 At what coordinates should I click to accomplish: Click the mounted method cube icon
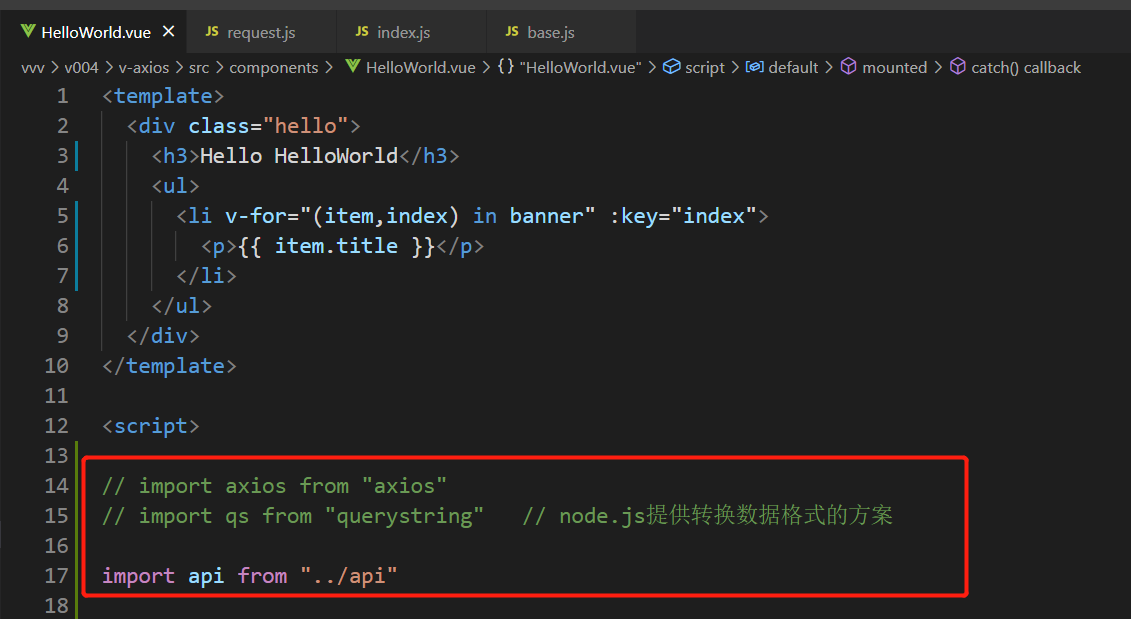849,66
